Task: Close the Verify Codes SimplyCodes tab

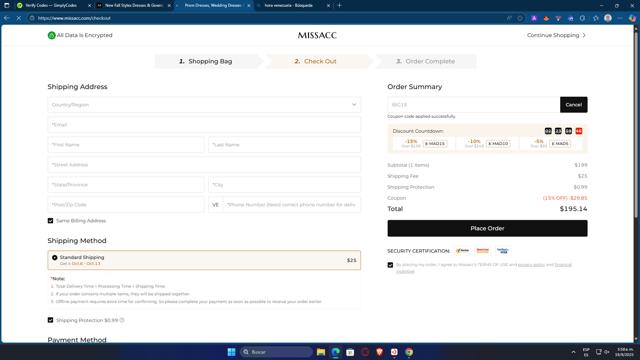Action: 89,6
